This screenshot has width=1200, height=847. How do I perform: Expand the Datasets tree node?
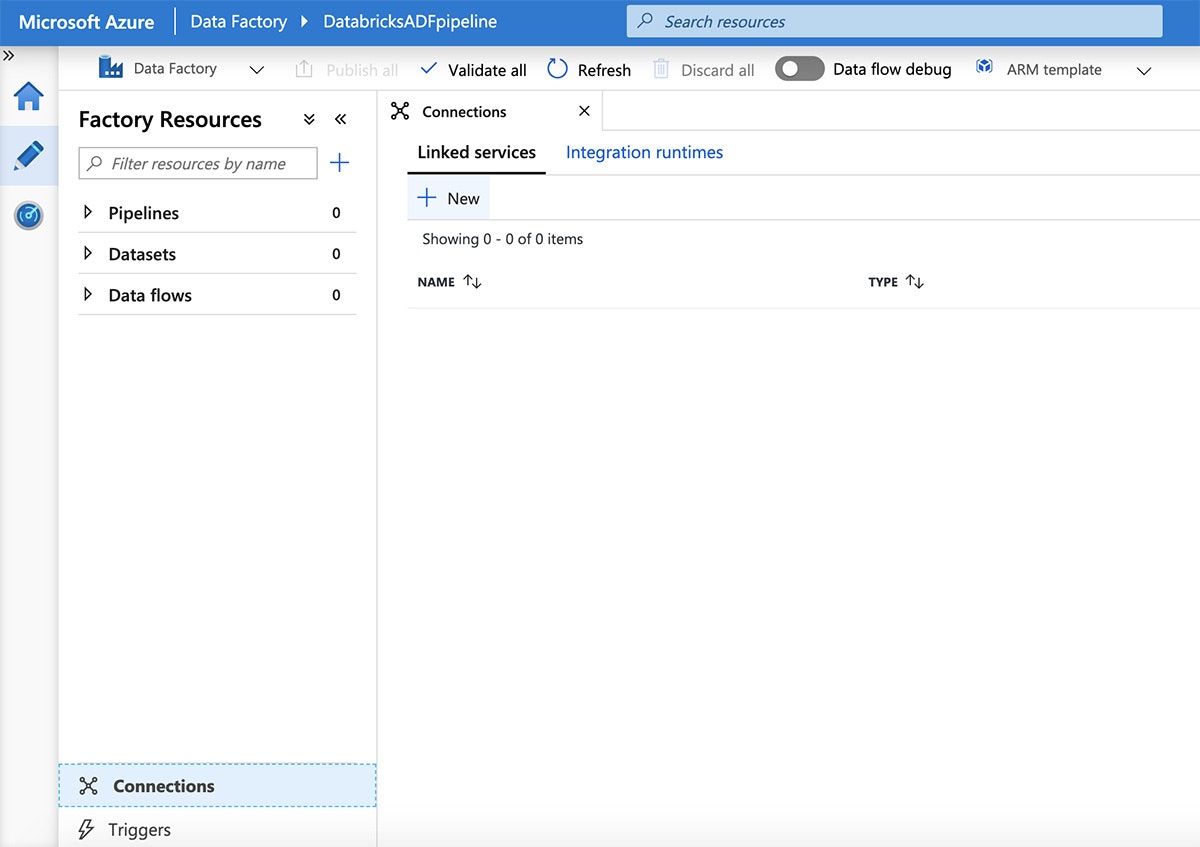point(88,253)
